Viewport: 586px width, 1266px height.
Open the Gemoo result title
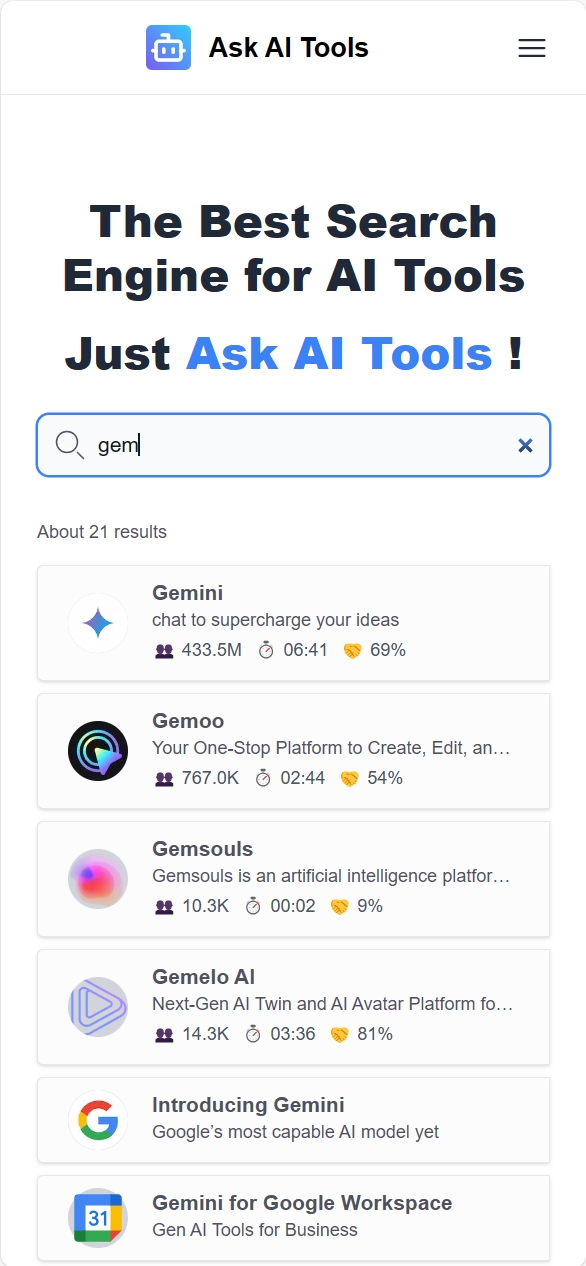pos(188,721)
